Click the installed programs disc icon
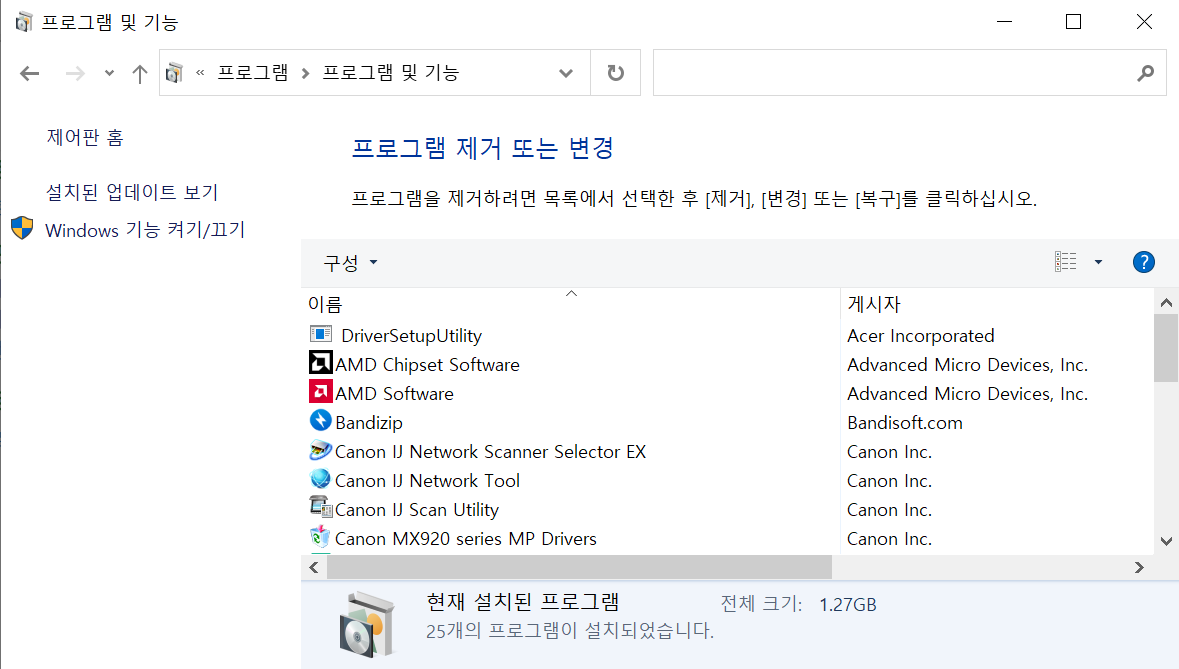1179x669 pixels. (366, 624)
